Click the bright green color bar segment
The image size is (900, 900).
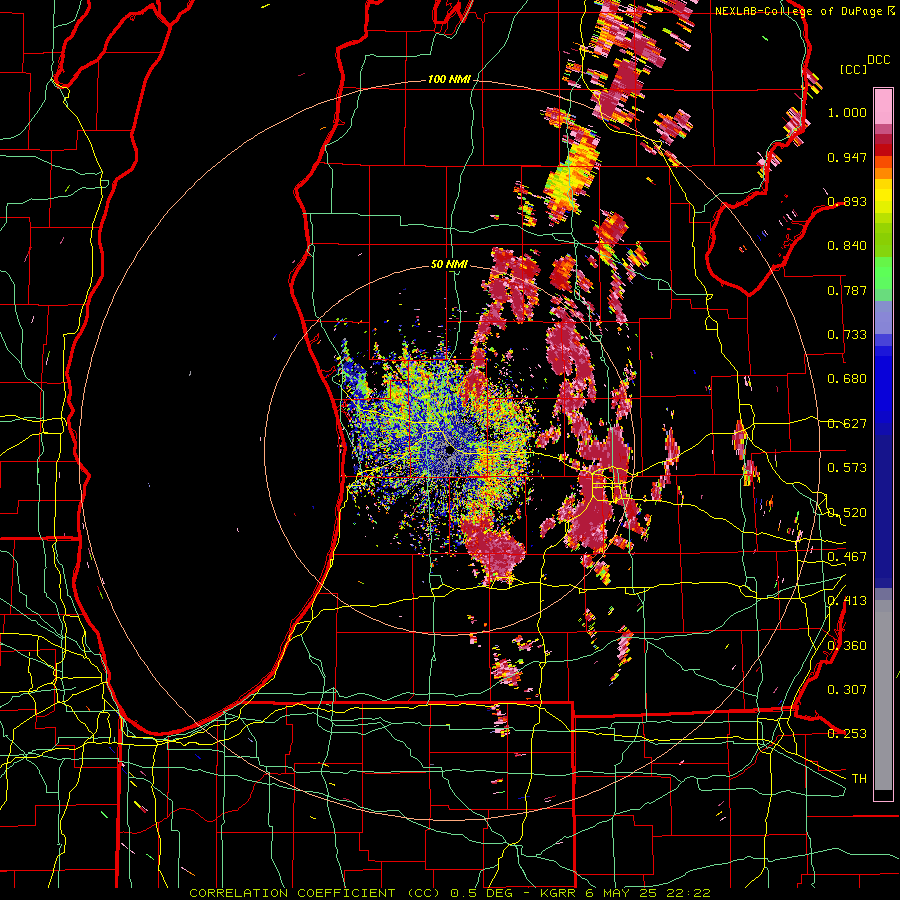(x=883, y=273)
